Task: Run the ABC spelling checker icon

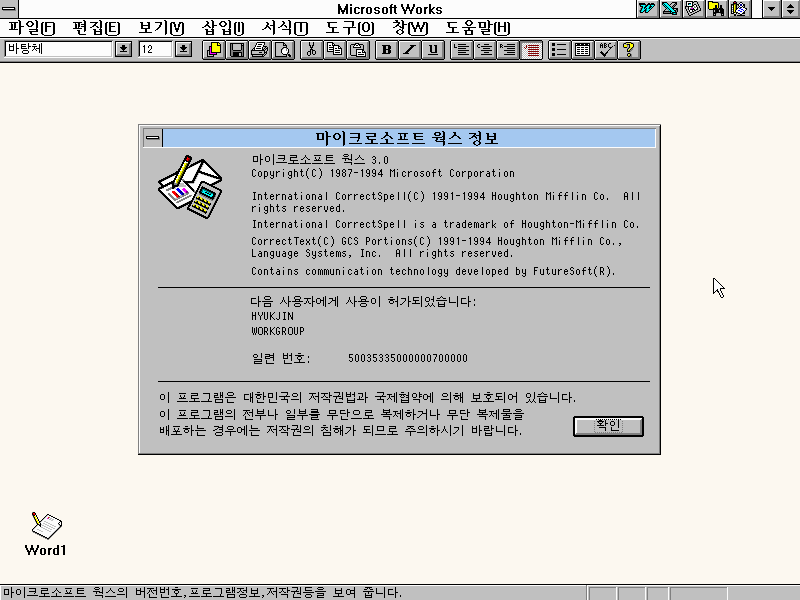Action: pyautogui.click(x=606, y=49)
